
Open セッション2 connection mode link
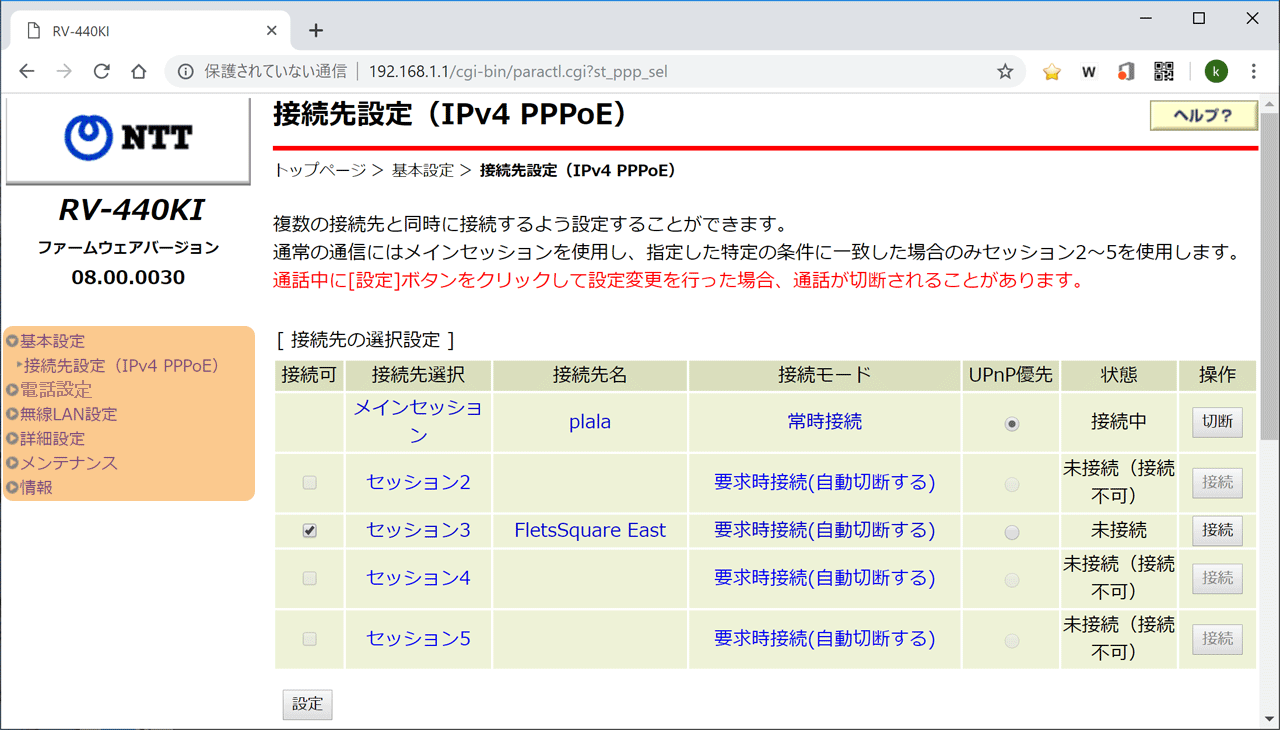(x=825, y=482)
